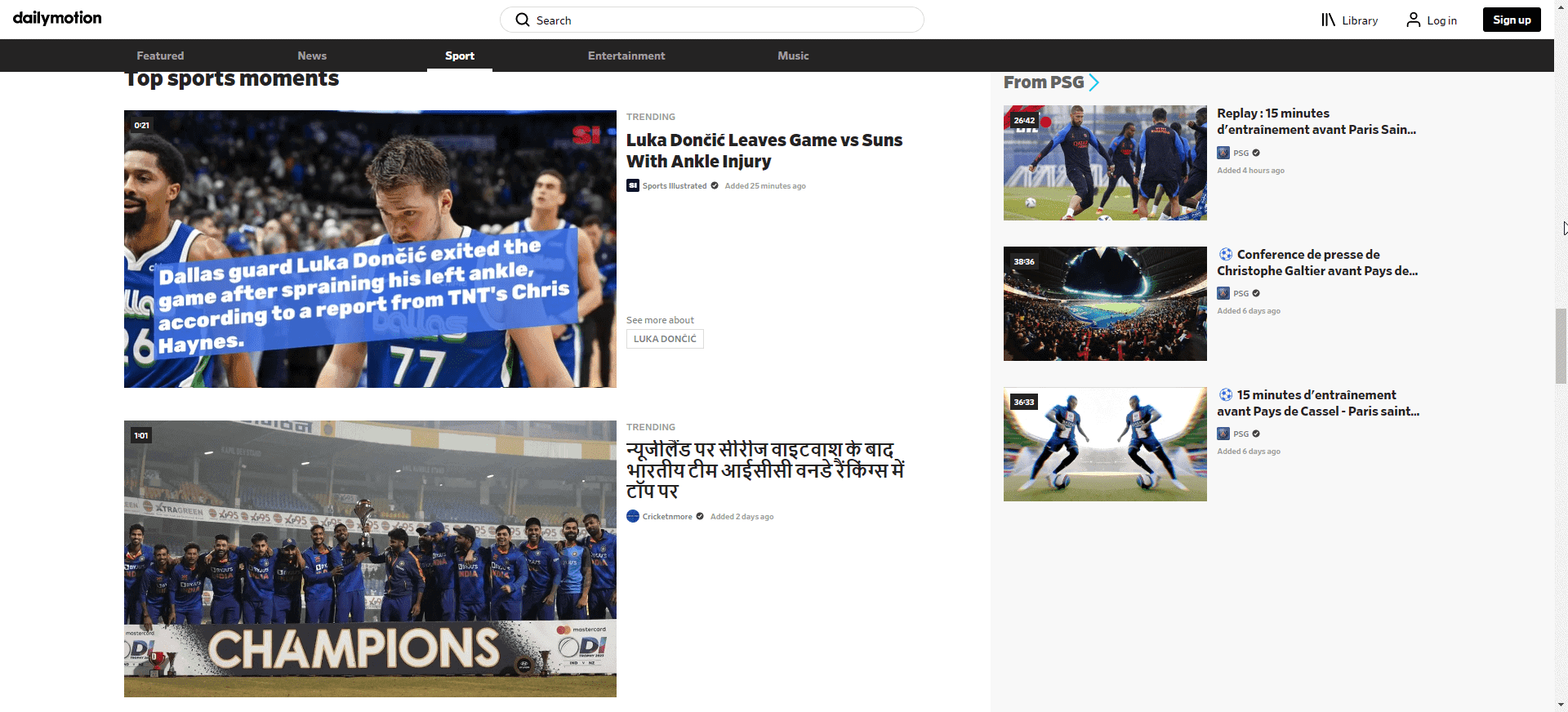Open the Music tab
Image resolution: width=1568 pixels, height=712 pixels.
793,56
